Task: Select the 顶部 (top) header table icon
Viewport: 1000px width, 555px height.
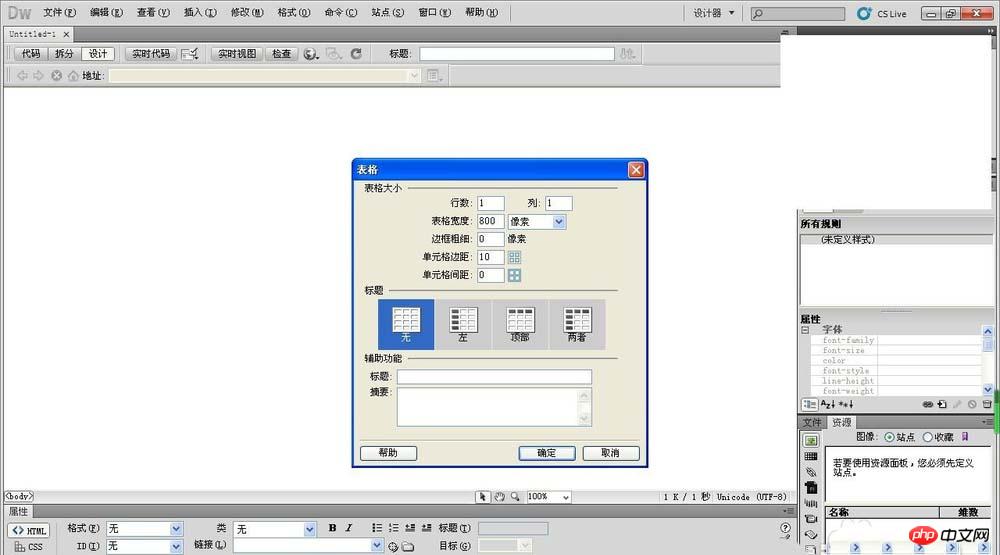Action: click(520, 324)
